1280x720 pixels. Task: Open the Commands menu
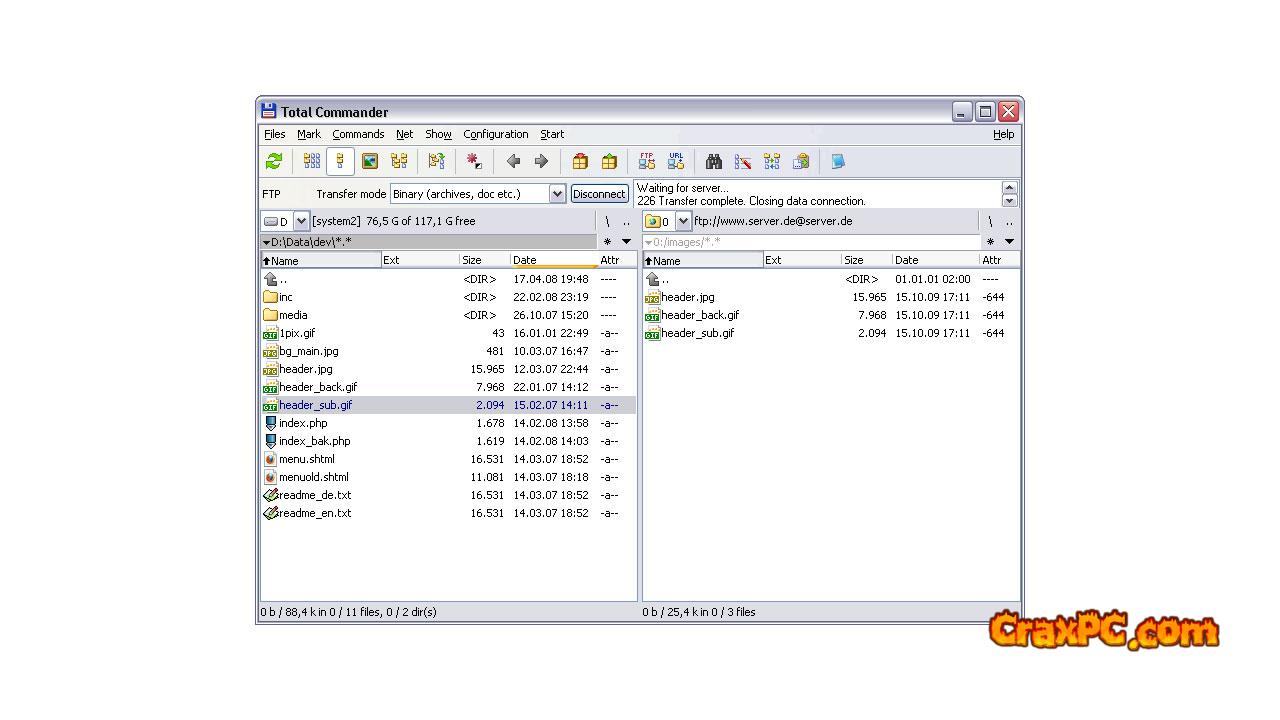(358, 134)
